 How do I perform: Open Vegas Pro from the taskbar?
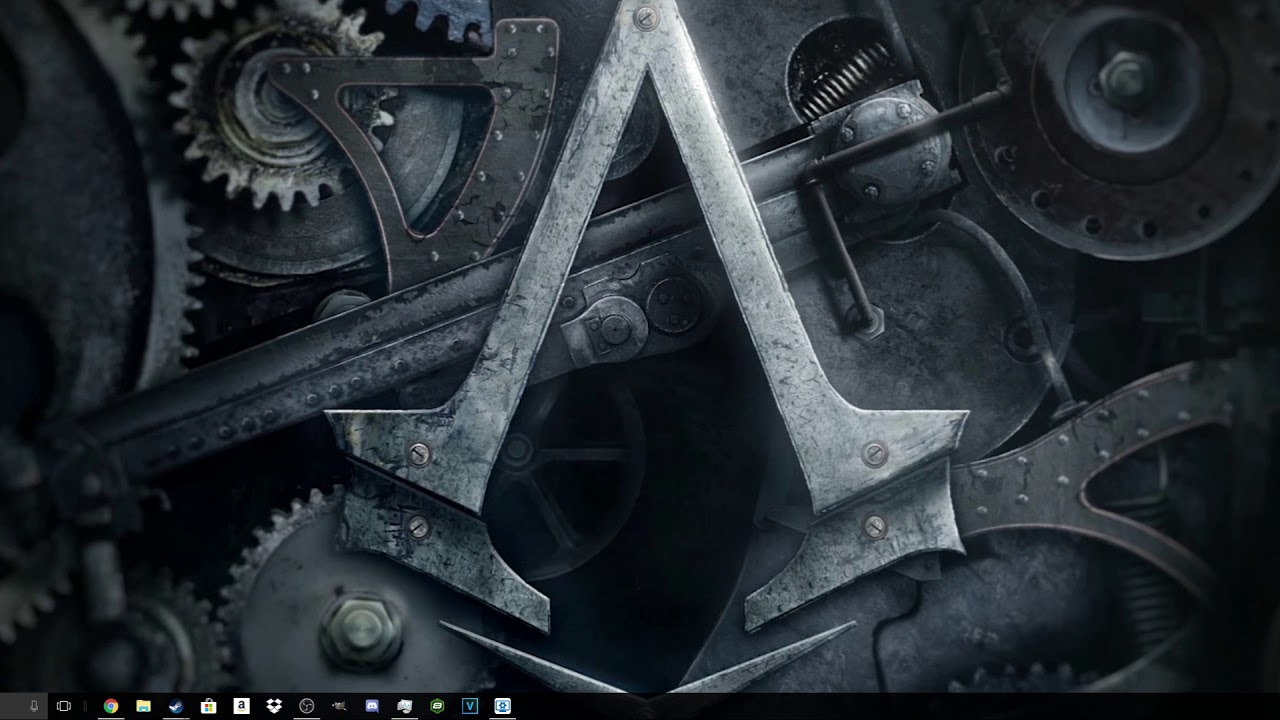(470, 706)
